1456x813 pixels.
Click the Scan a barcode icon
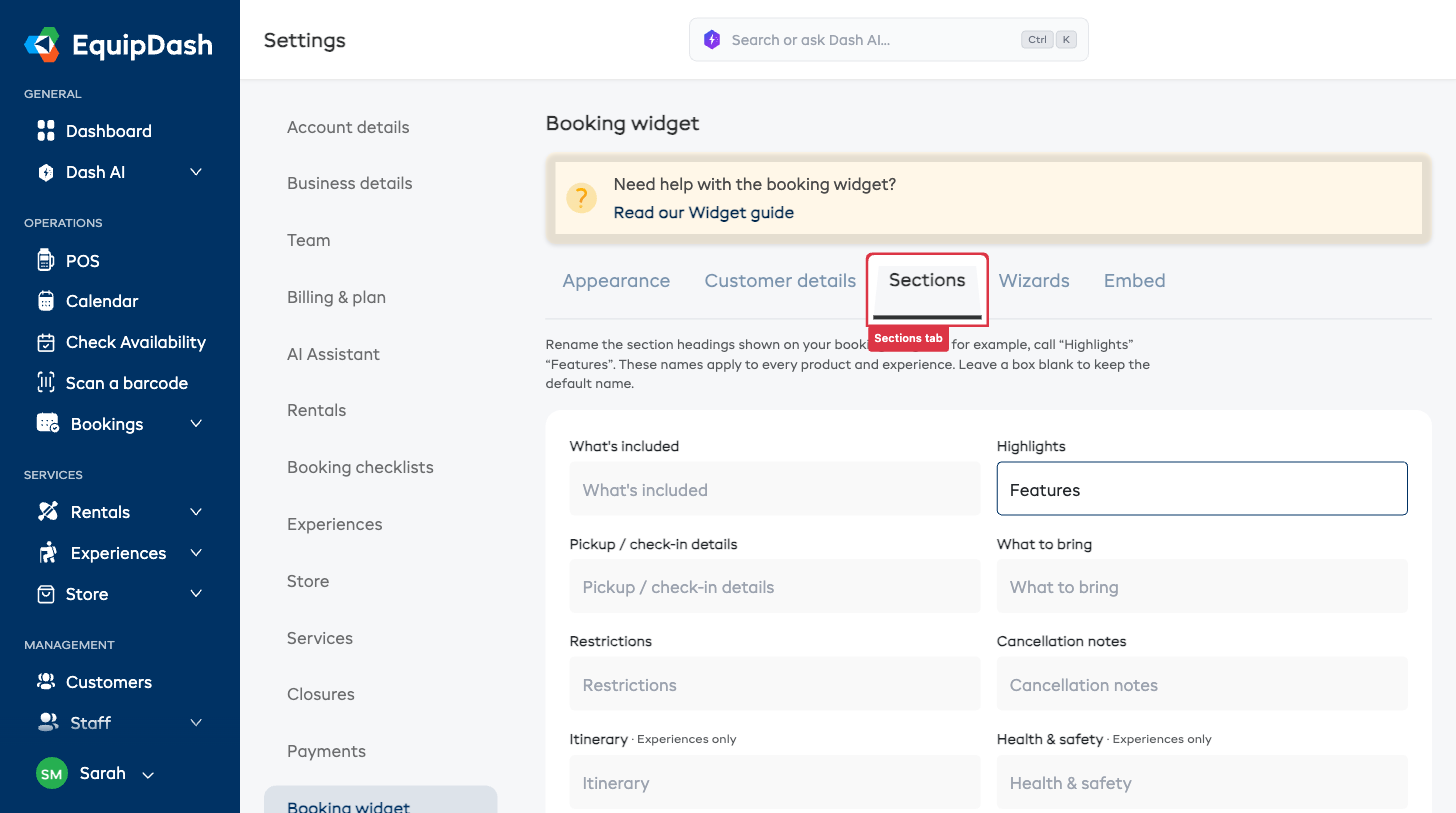[46, 383]
